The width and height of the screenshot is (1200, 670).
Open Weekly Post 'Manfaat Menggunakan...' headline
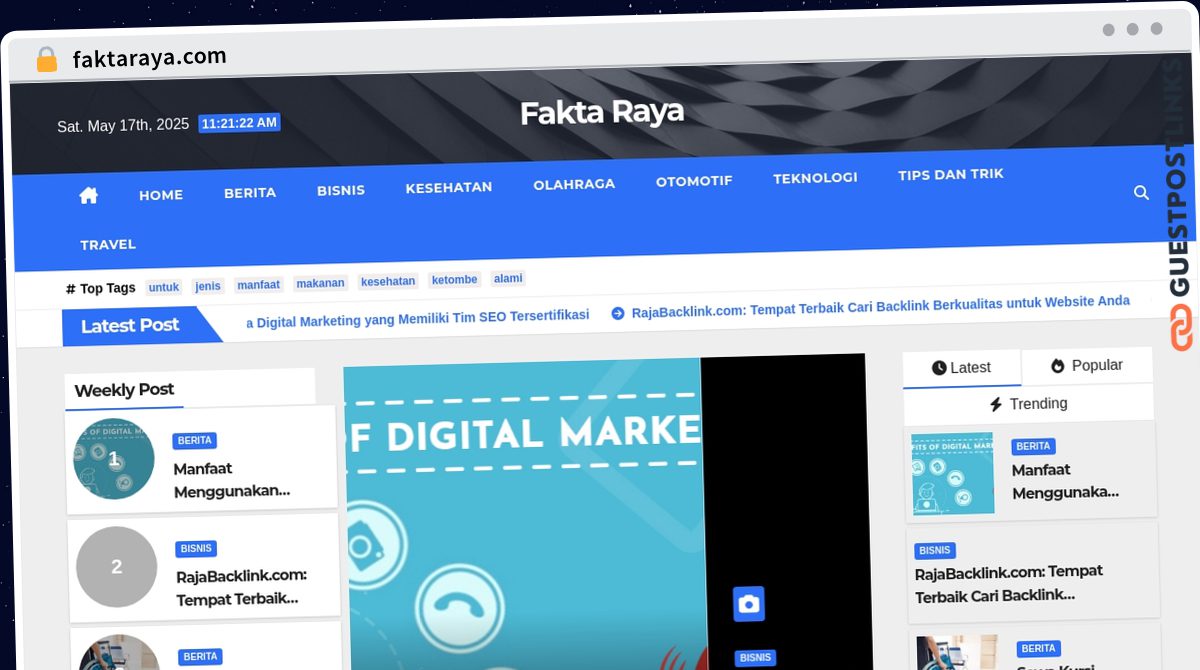232,480
